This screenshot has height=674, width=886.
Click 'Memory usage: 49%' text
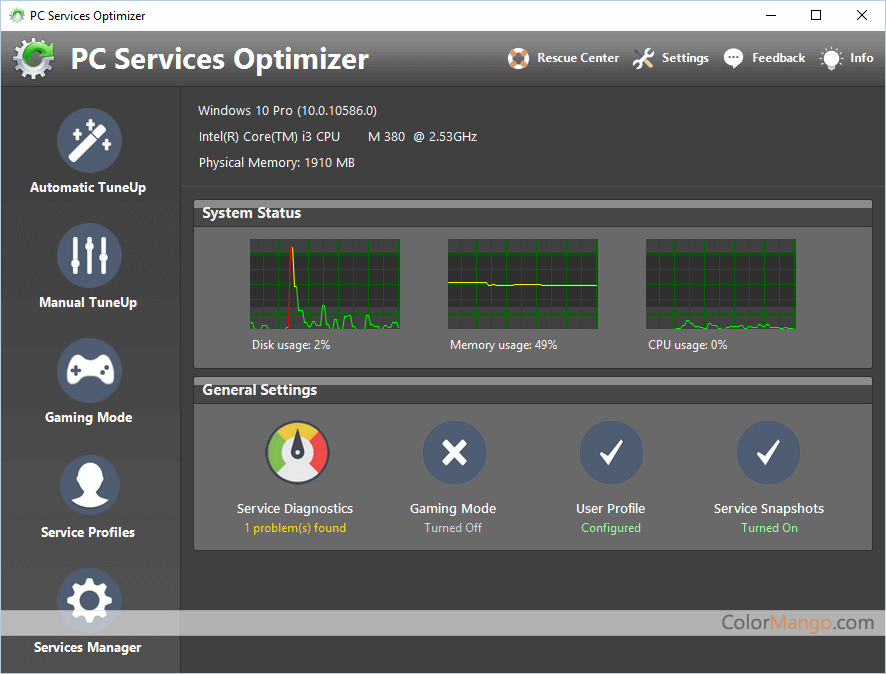click(x=503, y=345)
